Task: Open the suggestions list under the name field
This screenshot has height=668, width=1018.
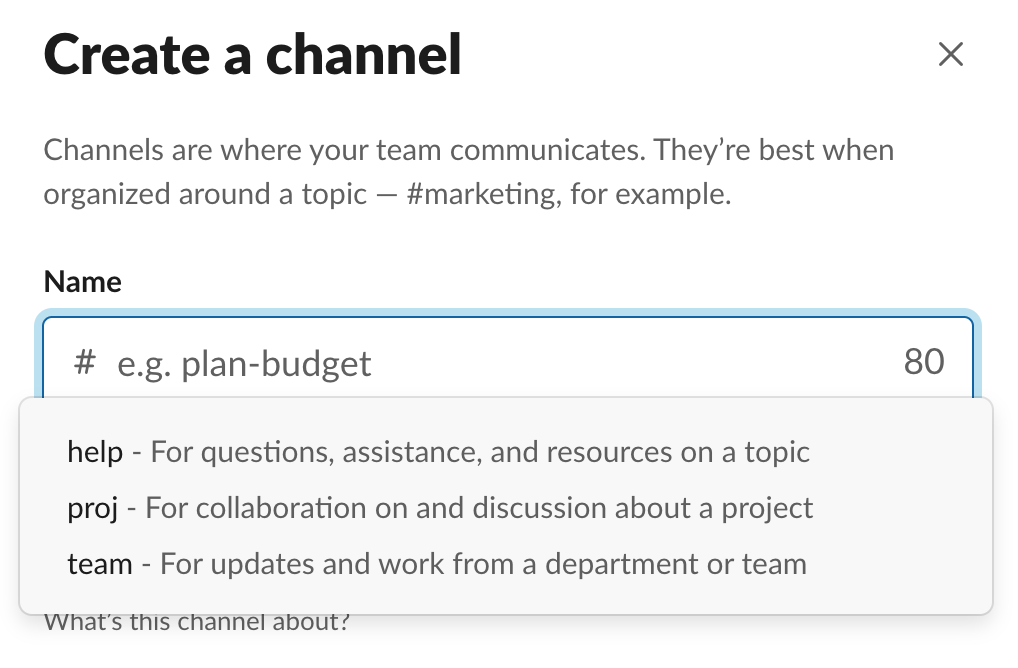Action: 400,363
